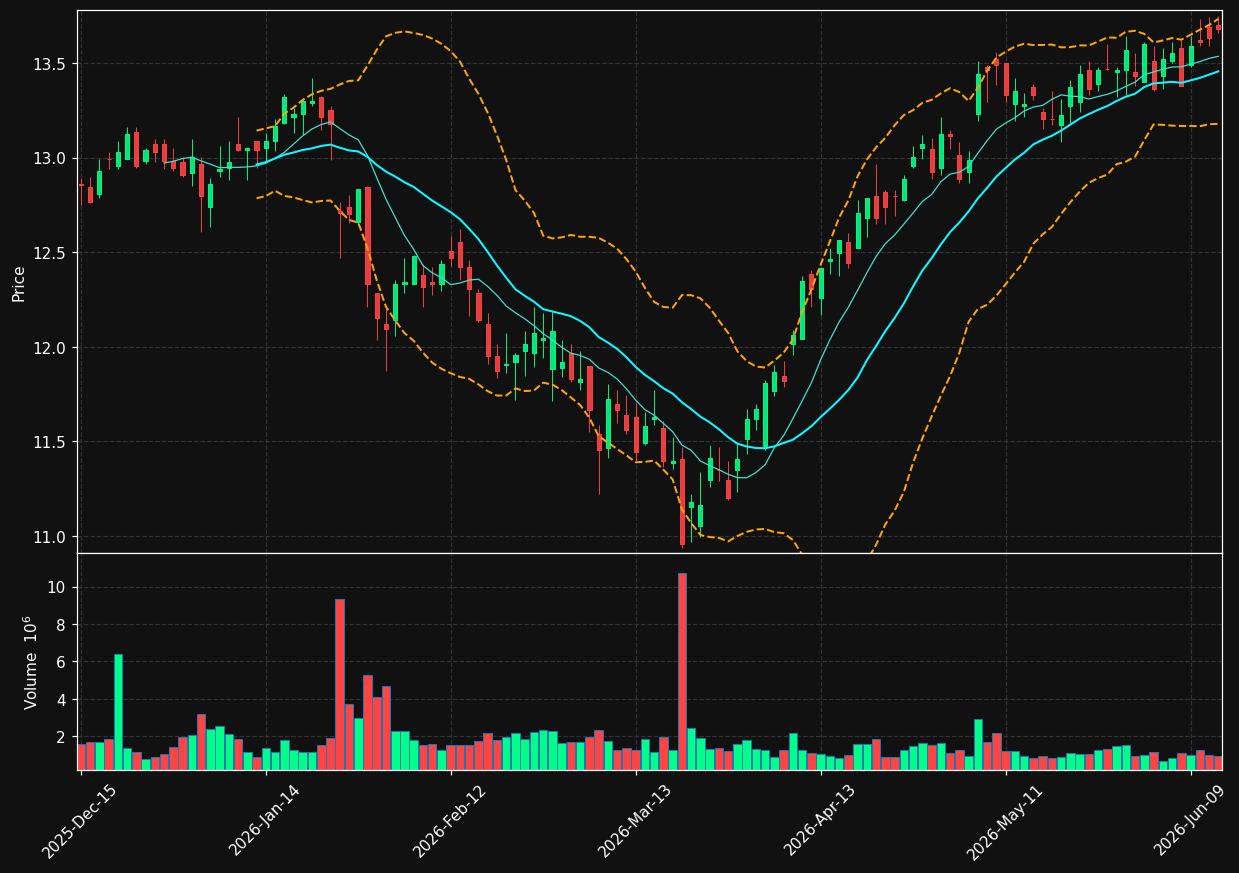Click the tall green volume bar in December

coord(118,712)
